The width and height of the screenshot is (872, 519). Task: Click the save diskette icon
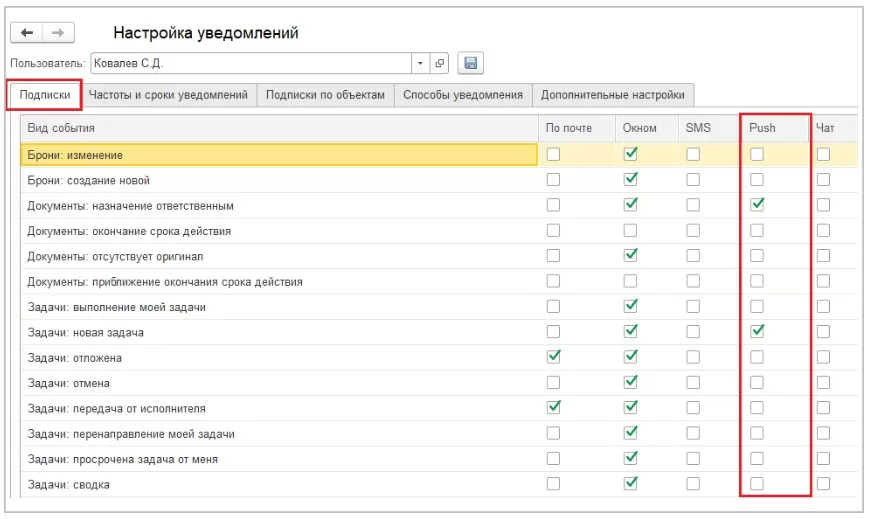[470, 63]
